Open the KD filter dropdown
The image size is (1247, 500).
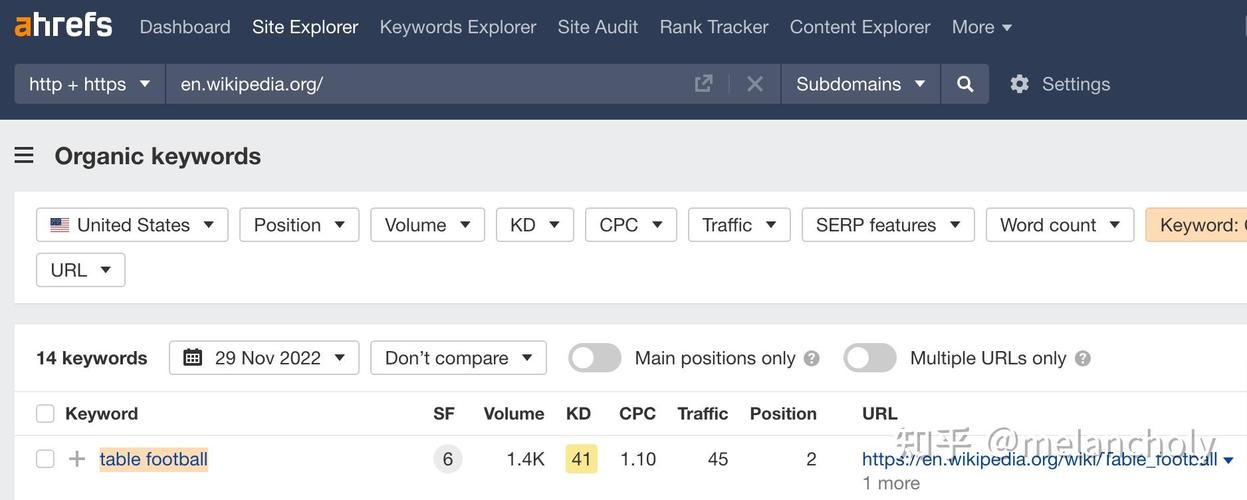point(535,225)
